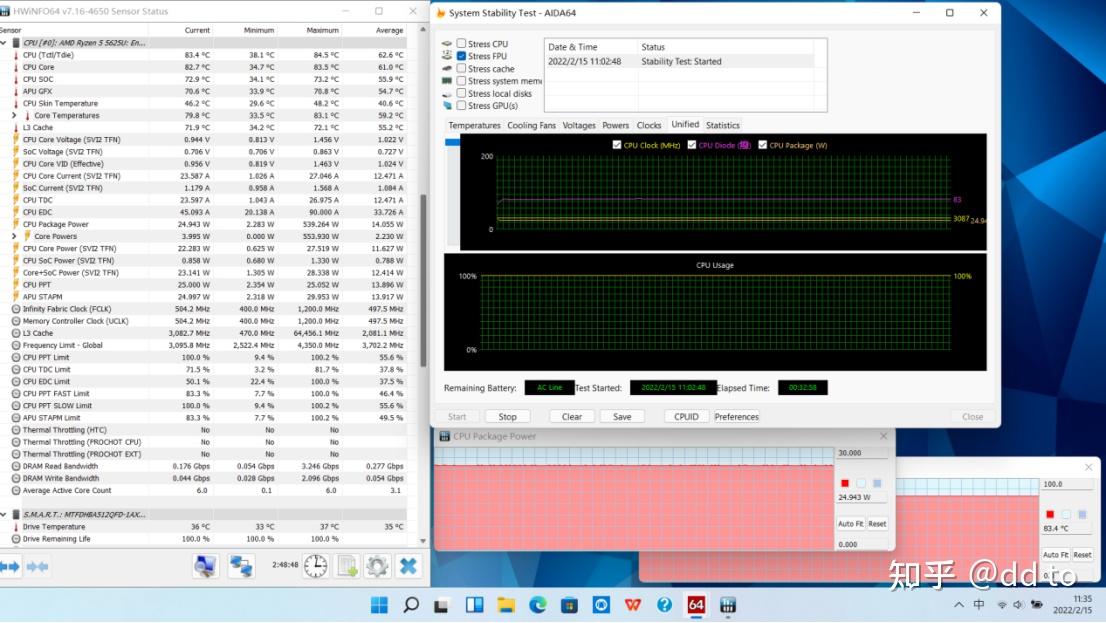
Task: Click Reset in CPU Package Power window
Action: coord(877,524)
